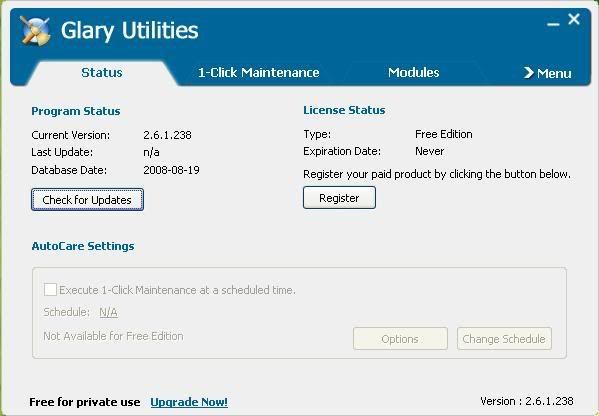Switch to the 1-Click Maintenance tab
The image size is (599, 416).
tap(258, 73)
